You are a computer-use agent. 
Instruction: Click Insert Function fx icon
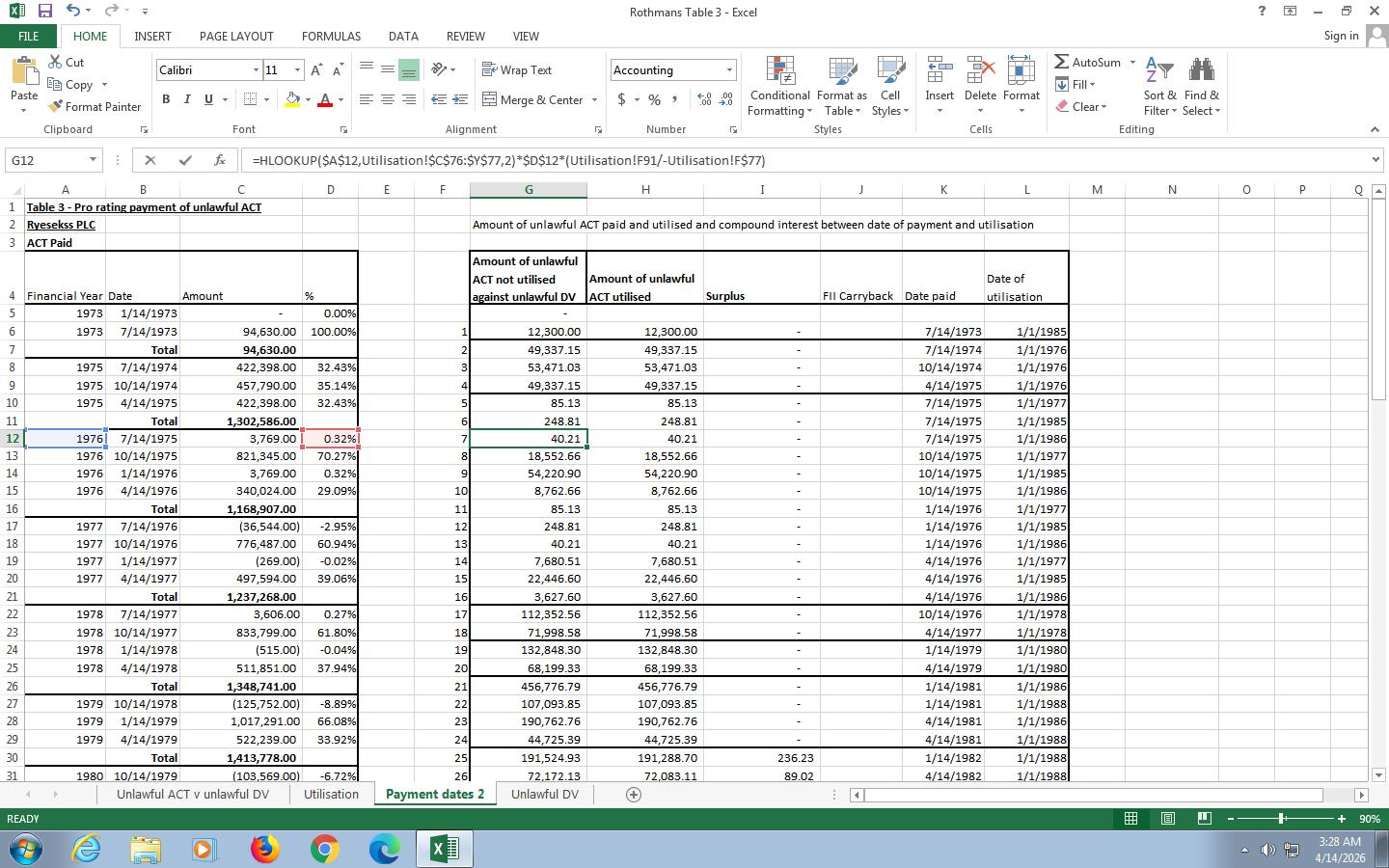pos(220,160)
